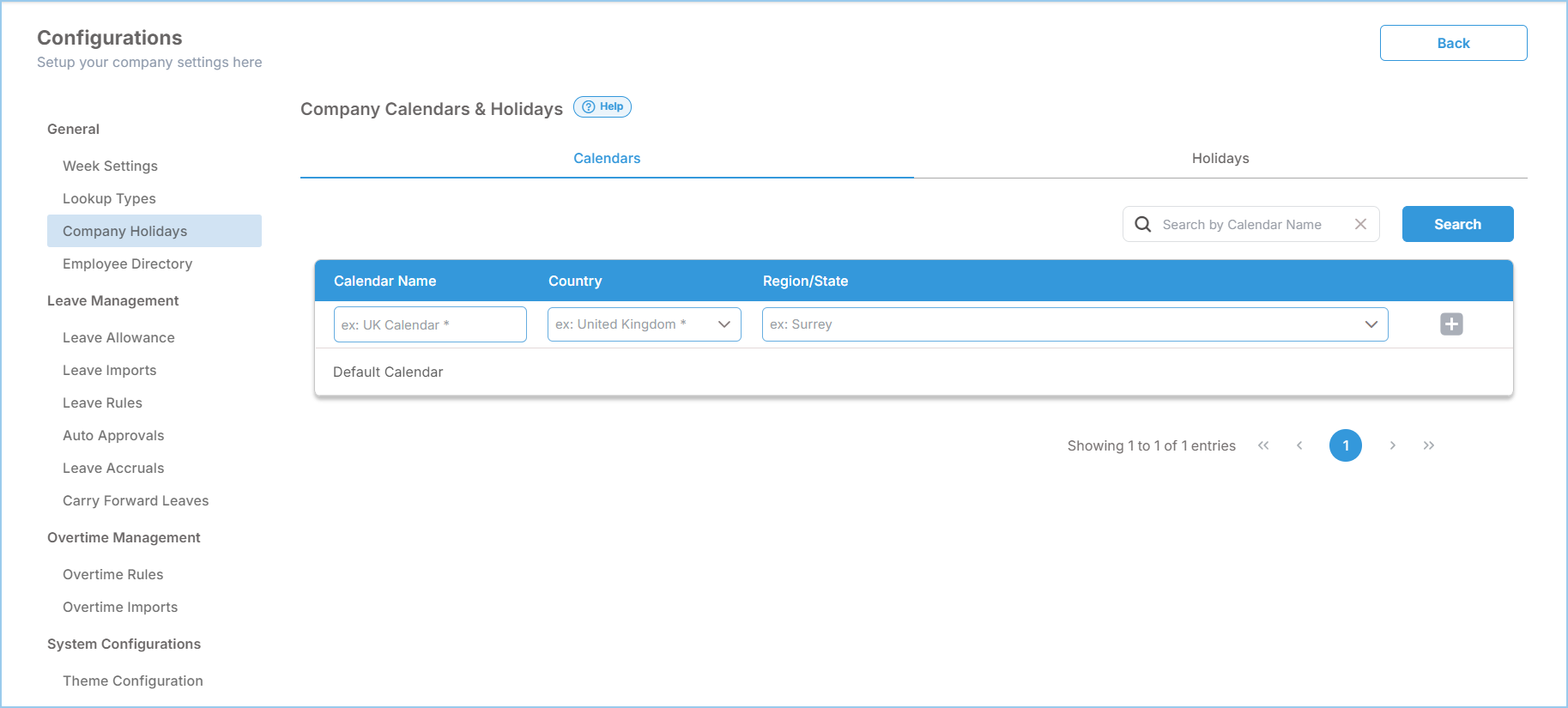Switch to the Holidays tab
1568x708 pixels.
point(1220,159)
